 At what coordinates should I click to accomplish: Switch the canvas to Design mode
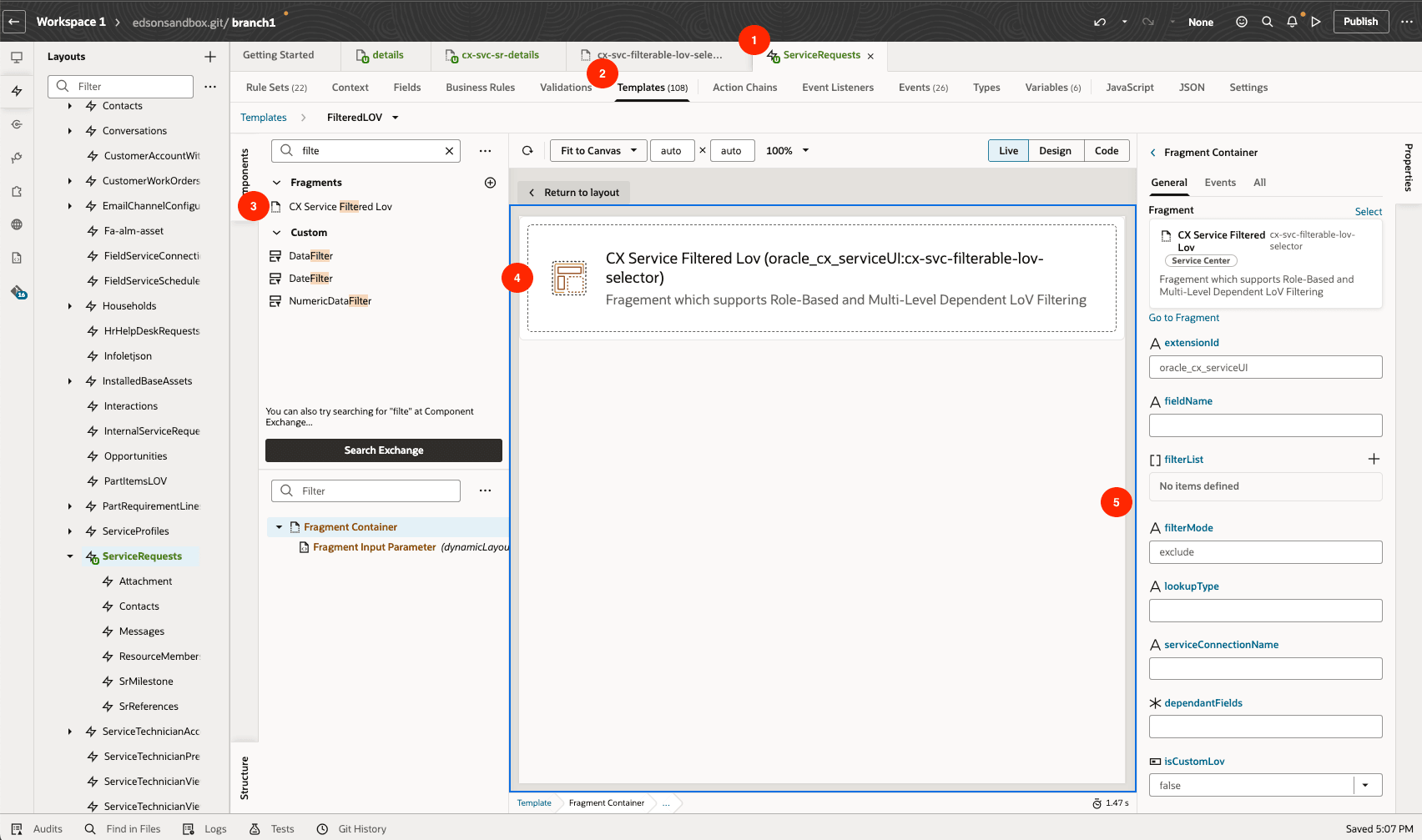tap(1055, 150)
